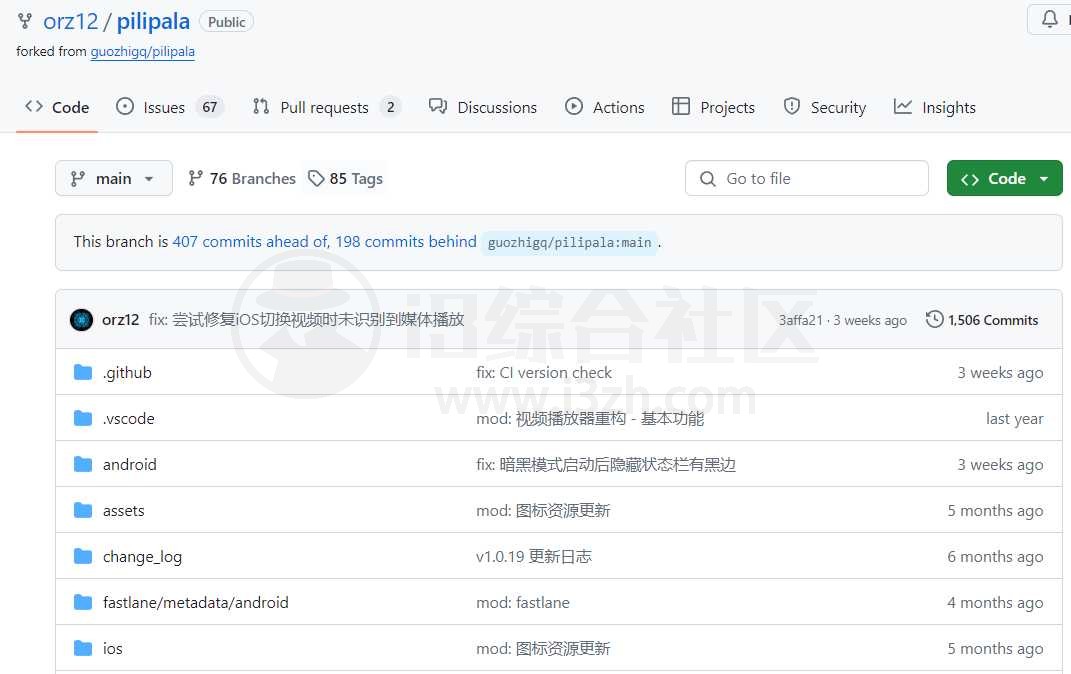Open the 'mod: fastlane' commit message
Screen dimensions: 1071x674
523,602
